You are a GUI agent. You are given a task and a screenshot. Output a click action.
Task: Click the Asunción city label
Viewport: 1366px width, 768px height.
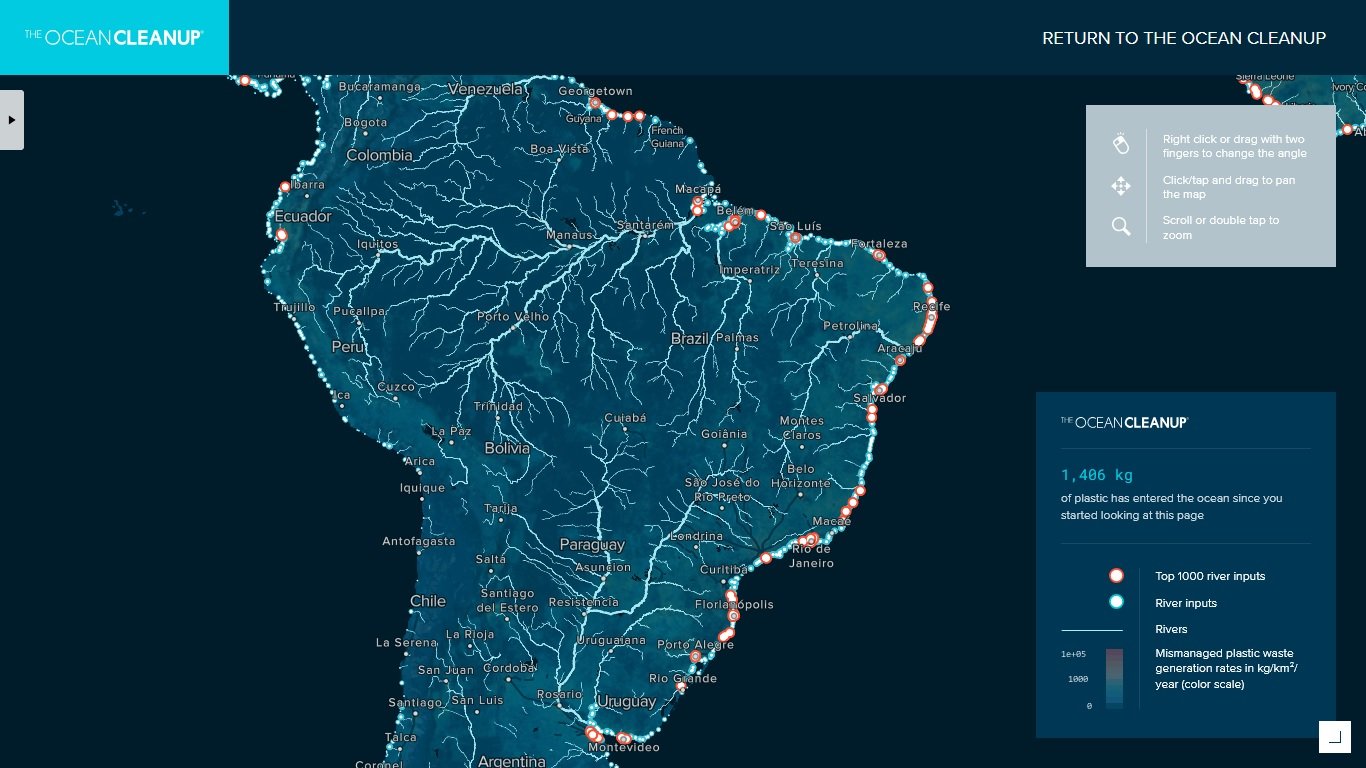(603, 567)
